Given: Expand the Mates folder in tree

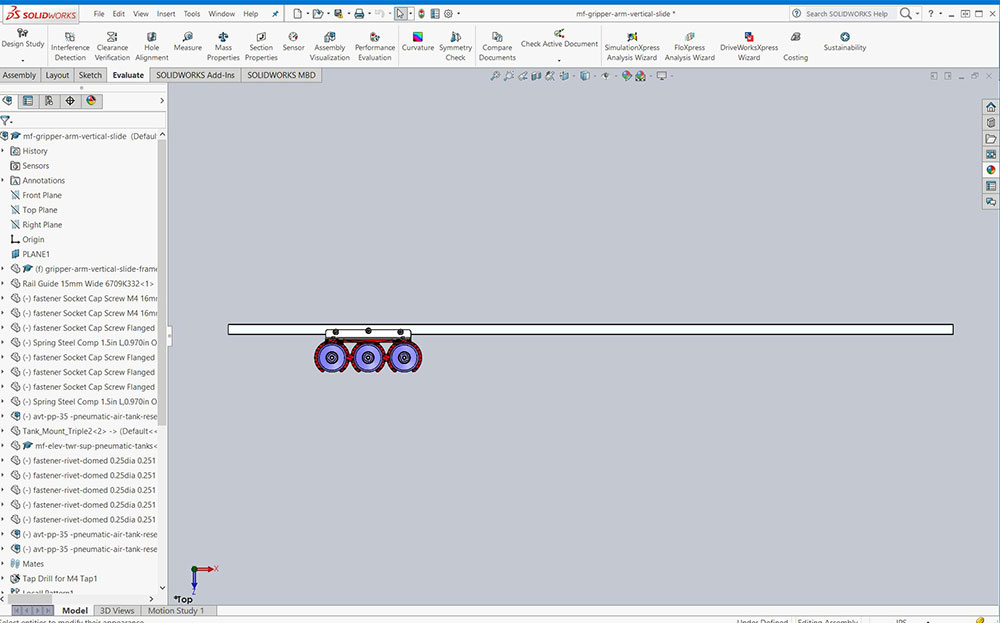Looking at the screenshot, I should coord(3,564).
